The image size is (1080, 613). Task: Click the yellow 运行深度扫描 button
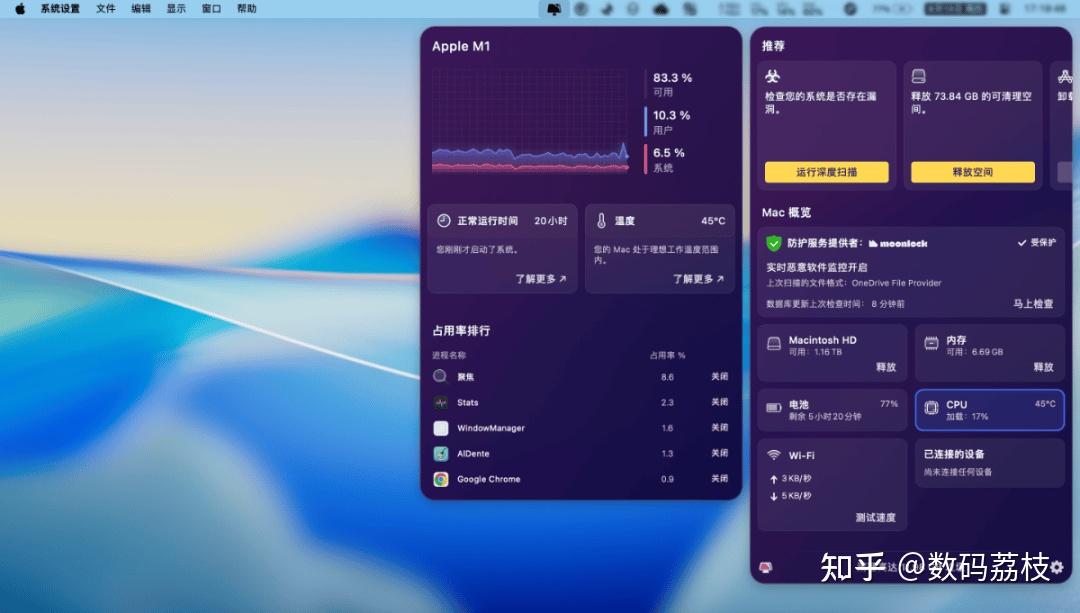coord(827,172)
